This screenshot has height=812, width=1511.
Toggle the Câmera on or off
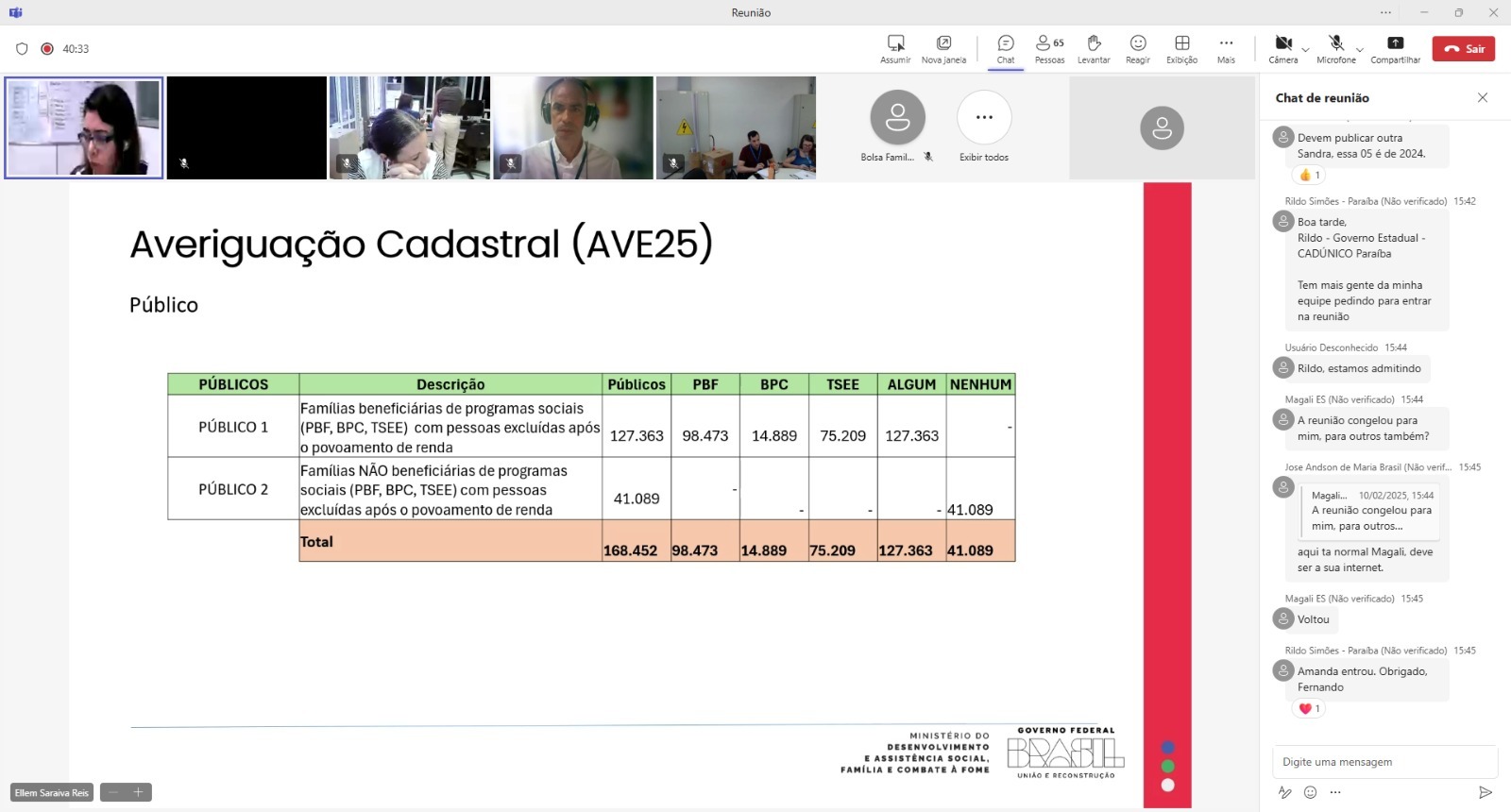pos(1282,44)
